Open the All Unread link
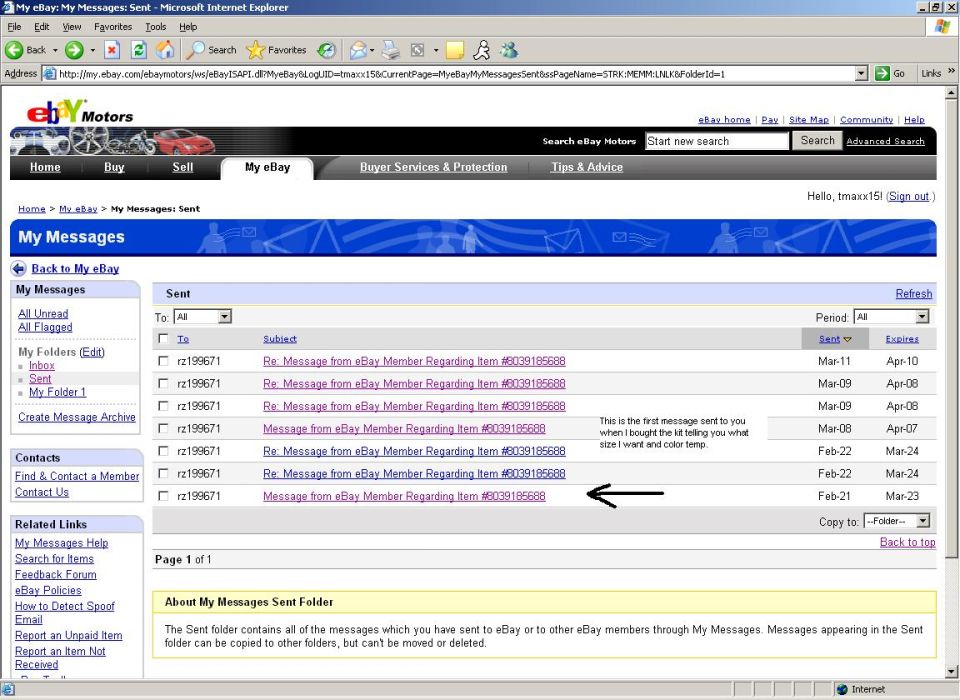 43,314
